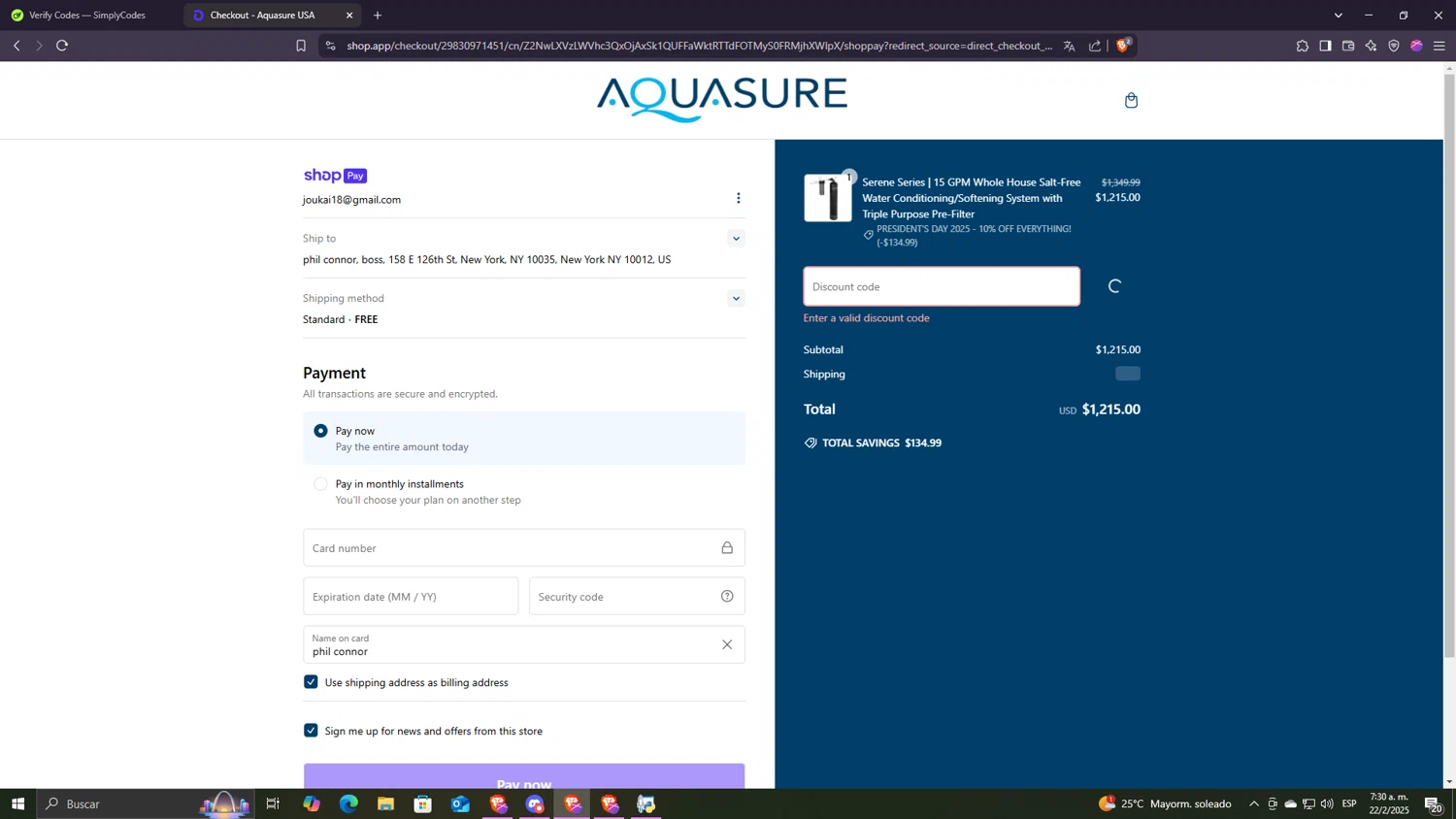The height and width of the screenshot is (819, 1456).
Task: Open Brave Wallet icon
Action: [x=1348, y=46]
